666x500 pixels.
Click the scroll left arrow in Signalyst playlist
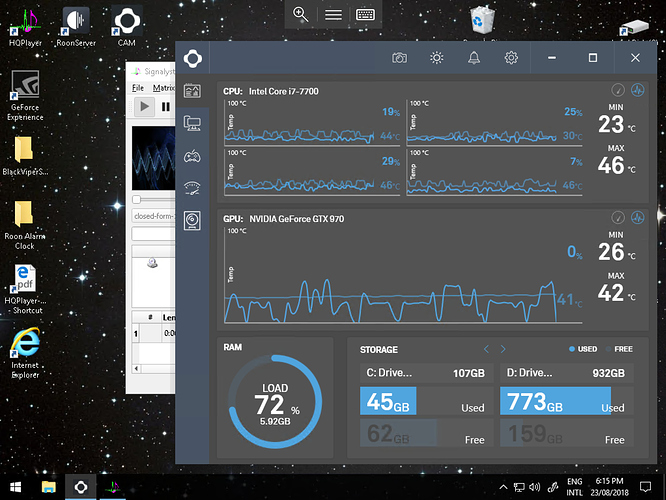click(136, 369)
